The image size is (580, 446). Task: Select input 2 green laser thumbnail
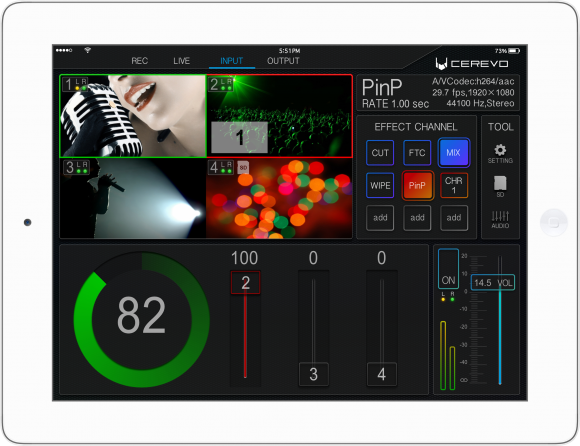[279, 116]
